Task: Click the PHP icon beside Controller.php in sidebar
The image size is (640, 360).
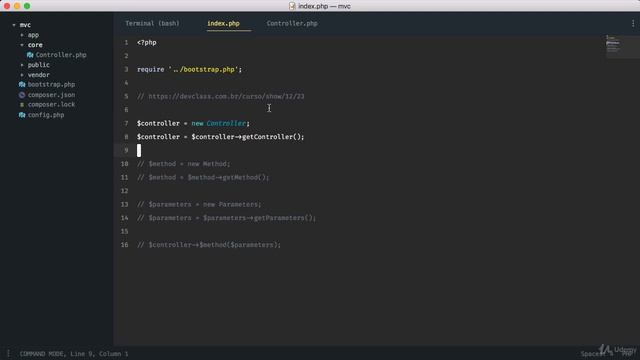Action: [30, 55]
